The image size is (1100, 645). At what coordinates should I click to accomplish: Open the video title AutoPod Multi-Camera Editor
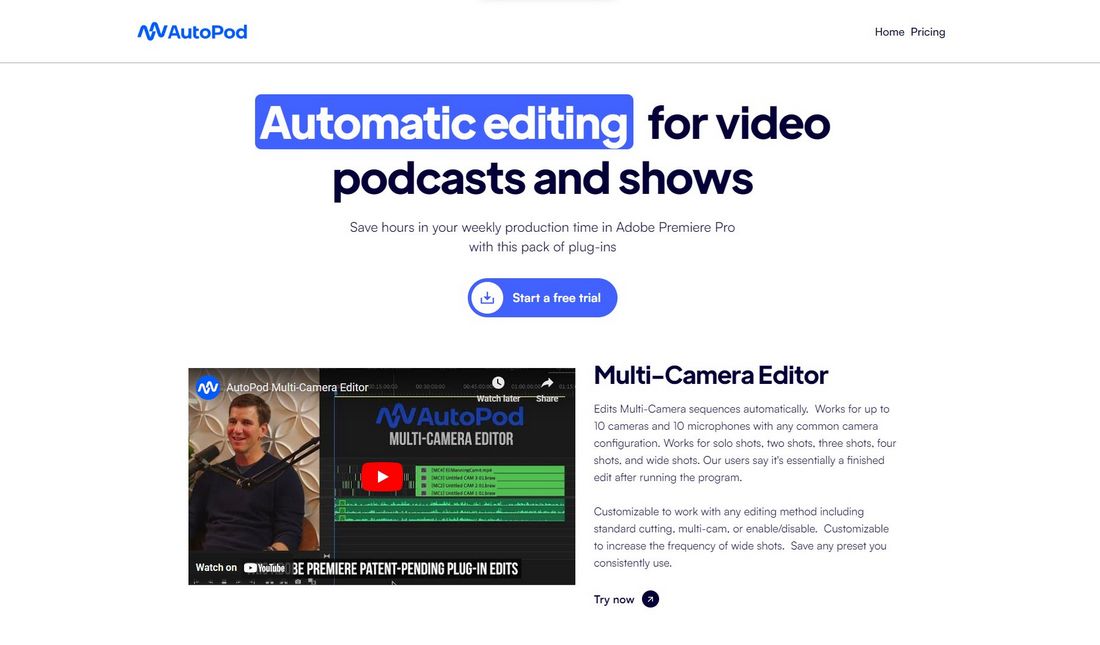pyautogui.click(x=297, y=387)
